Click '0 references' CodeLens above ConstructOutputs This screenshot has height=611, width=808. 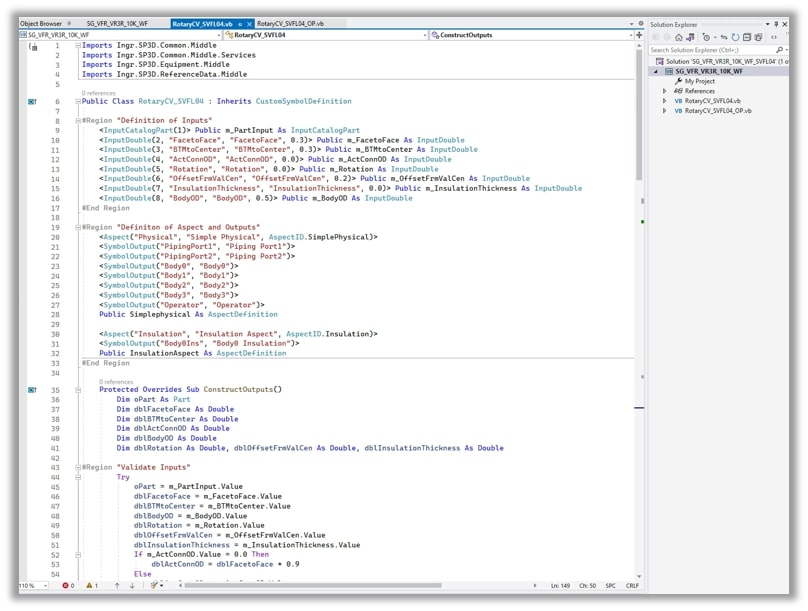pos(116,382)
